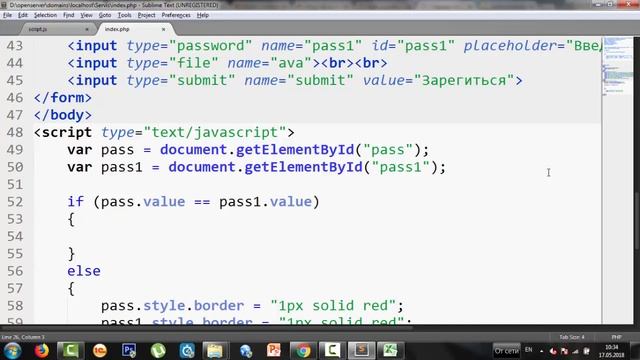Open the Tab Size selector in status bar
This screenshot has height=360, width=640.
pos(571,337)
